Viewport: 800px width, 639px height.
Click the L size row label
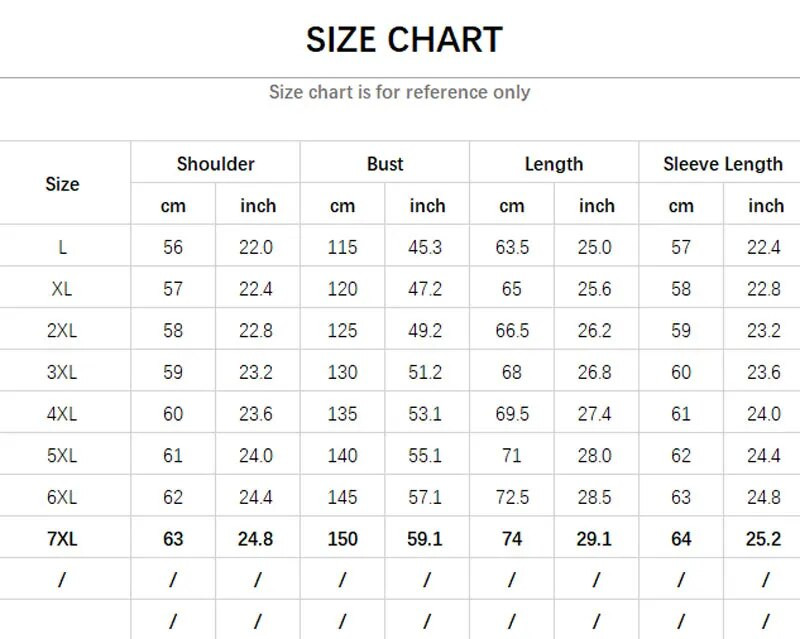(x=62, y=247)
